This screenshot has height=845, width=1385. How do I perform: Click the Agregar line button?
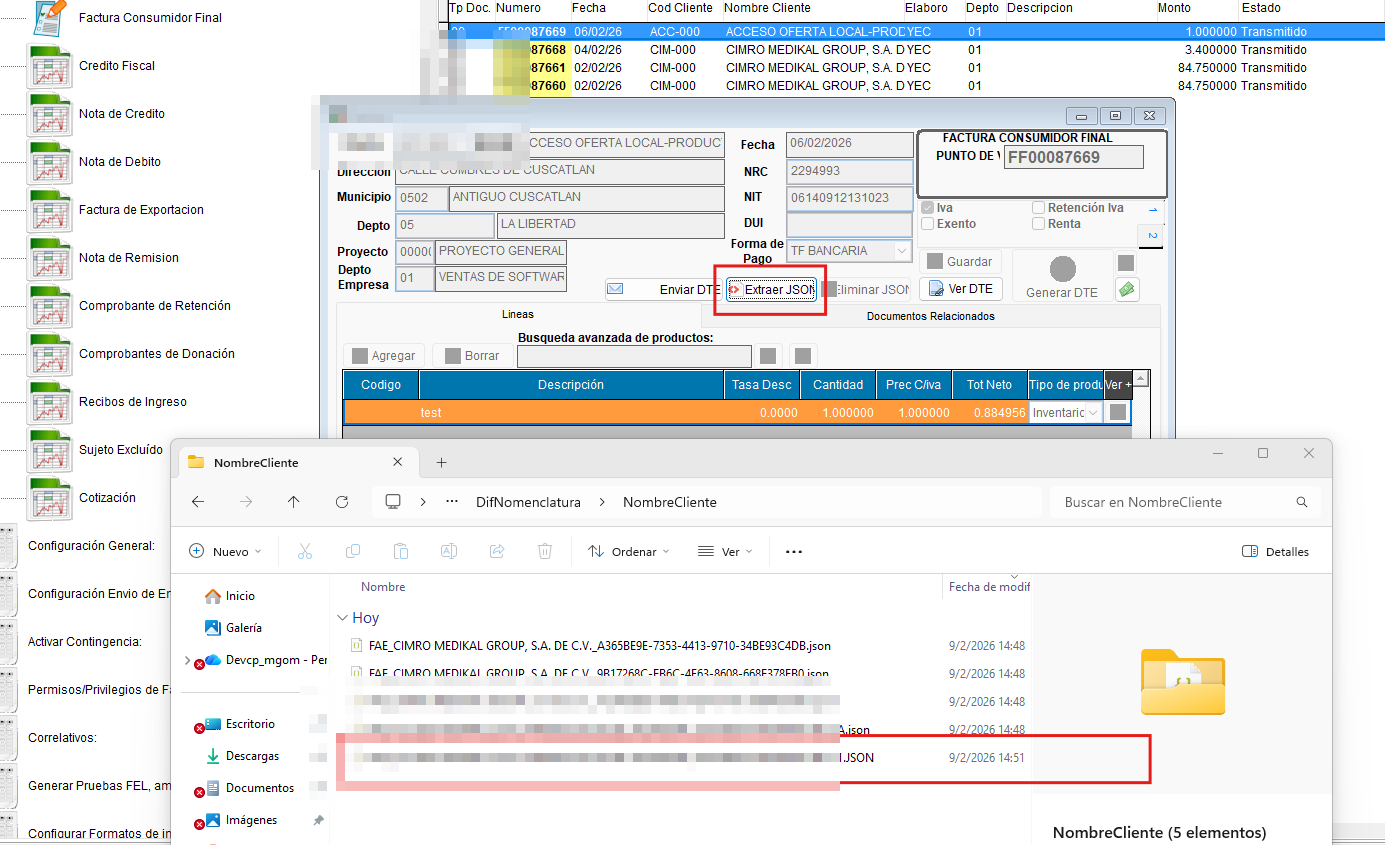pyautogui.click(x=384, y=356)
